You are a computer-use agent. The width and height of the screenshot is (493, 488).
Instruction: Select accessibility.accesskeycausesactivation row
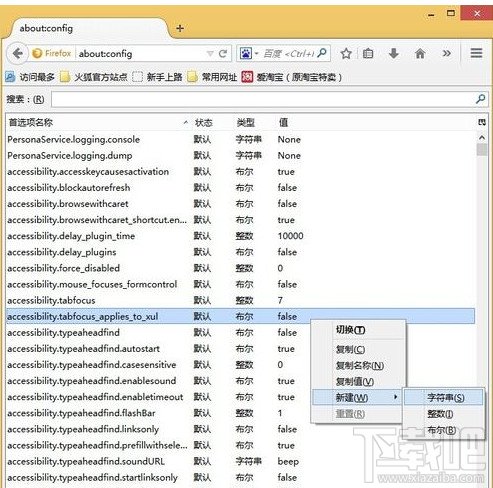click(x=240, y=172)
